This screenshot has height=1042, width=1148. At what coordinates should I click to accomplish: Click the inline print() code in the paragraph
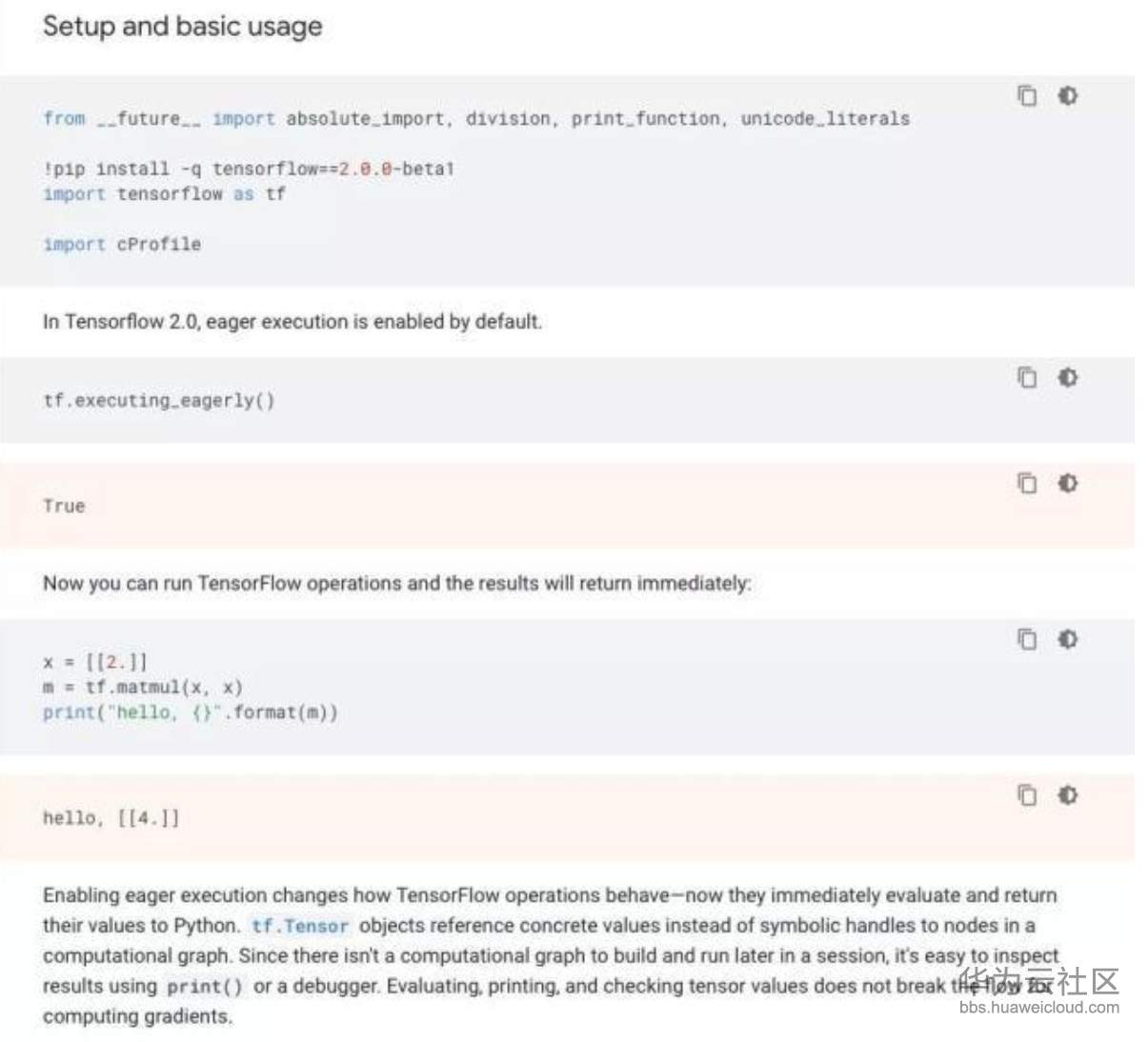tap(205, 987)
